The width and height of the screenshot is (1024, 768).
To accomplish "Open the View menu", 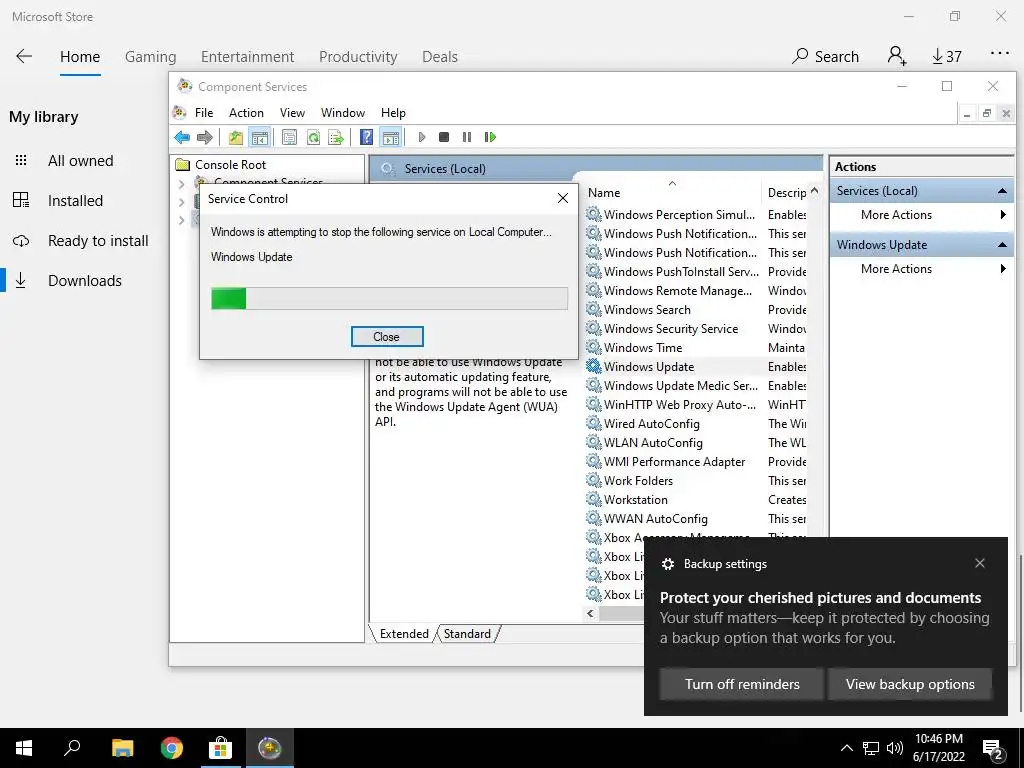I will coord(292,113).
